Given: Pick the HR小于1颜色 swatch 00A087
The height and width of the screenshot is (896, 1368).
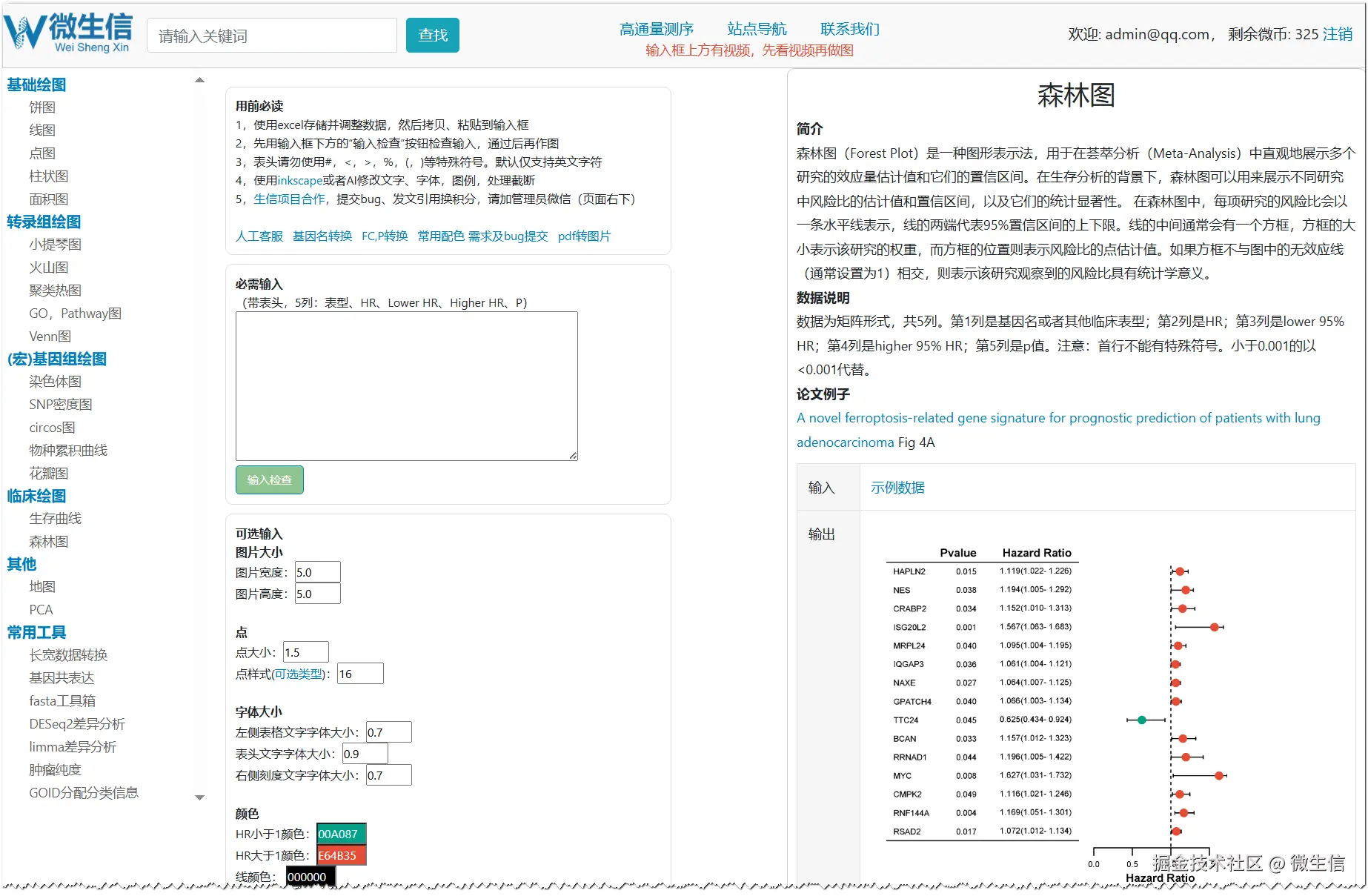Looking at the screenshot, I should [341, 834].
